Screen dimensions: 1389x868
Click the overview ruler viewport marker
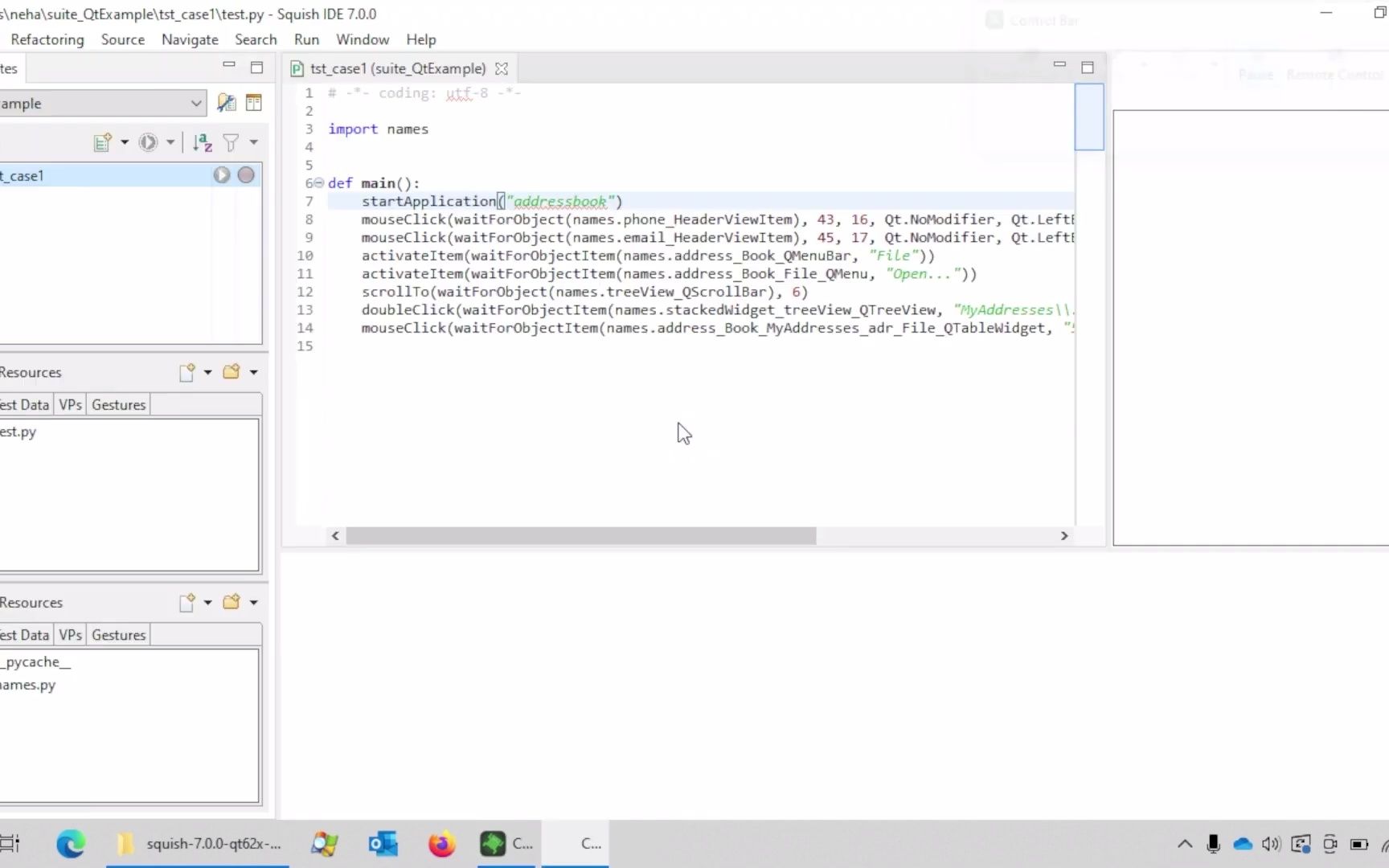(1089, 117)
